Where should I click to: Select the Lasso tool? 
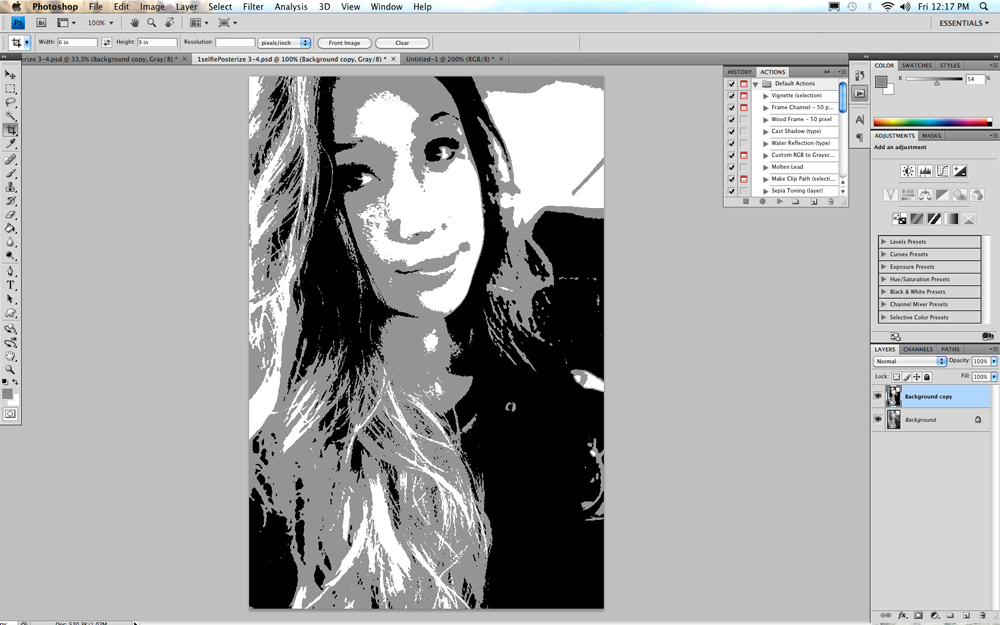click(x=10, y=102)
